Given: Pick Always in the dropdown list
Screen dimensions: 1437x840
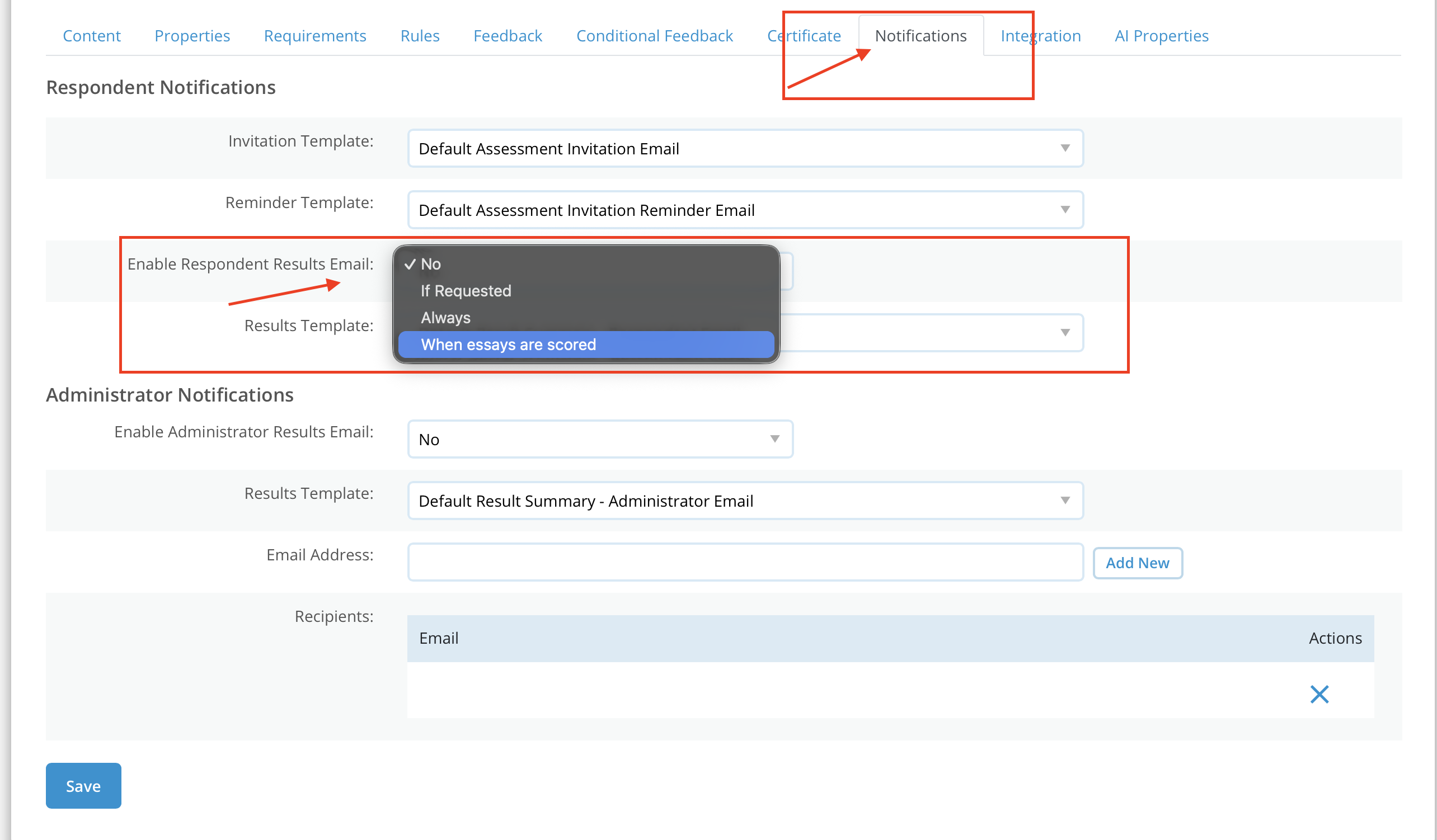Looking at the screenshot, I should click(x=586, y=318).
